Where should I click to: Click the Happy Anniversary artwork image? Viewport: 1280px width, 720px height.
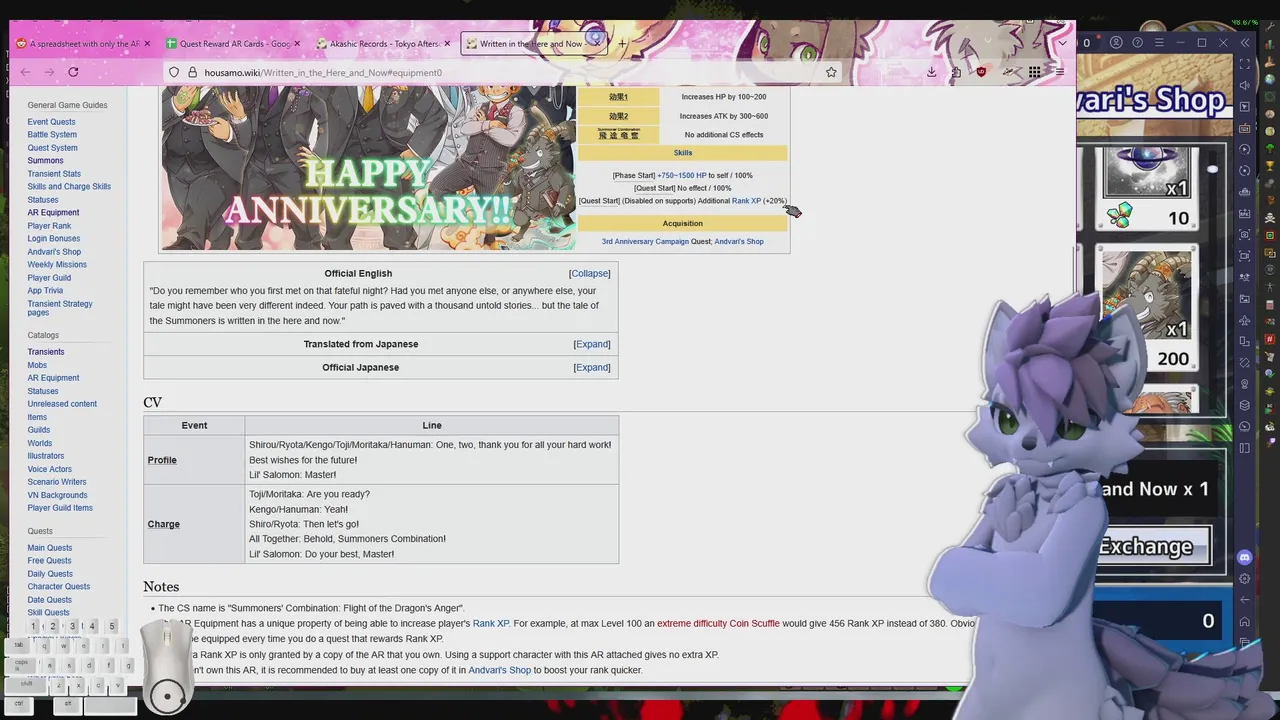pos(368,167)
